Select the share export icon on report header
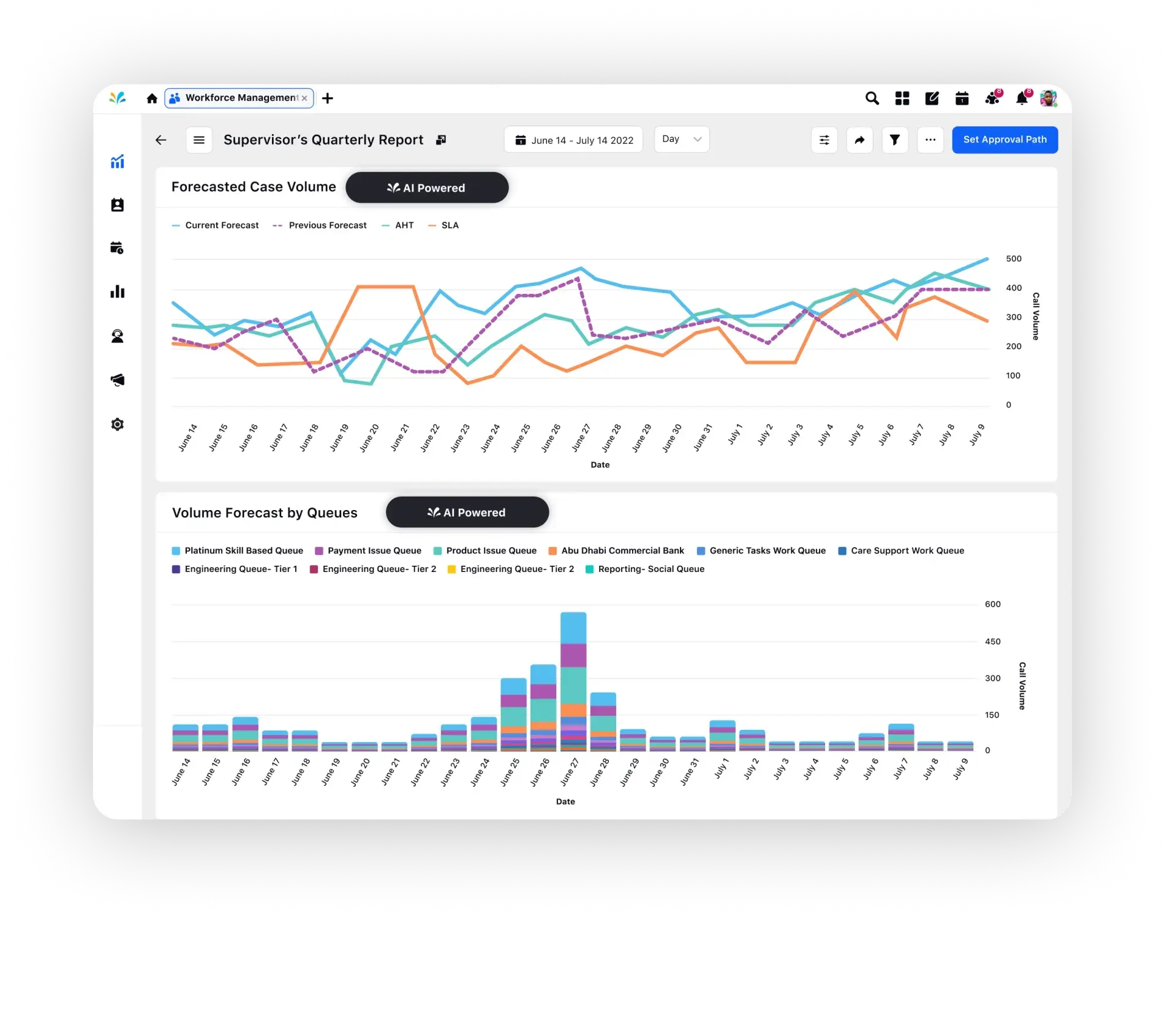 pos(858,139)
